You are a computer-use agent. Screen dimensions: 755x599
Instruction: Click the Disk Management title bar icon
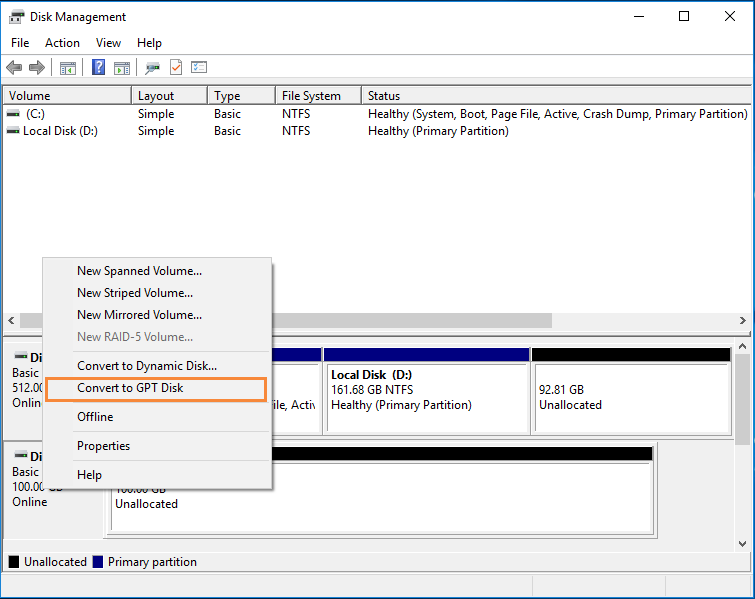pyautogui.click(x=16, y=17)
